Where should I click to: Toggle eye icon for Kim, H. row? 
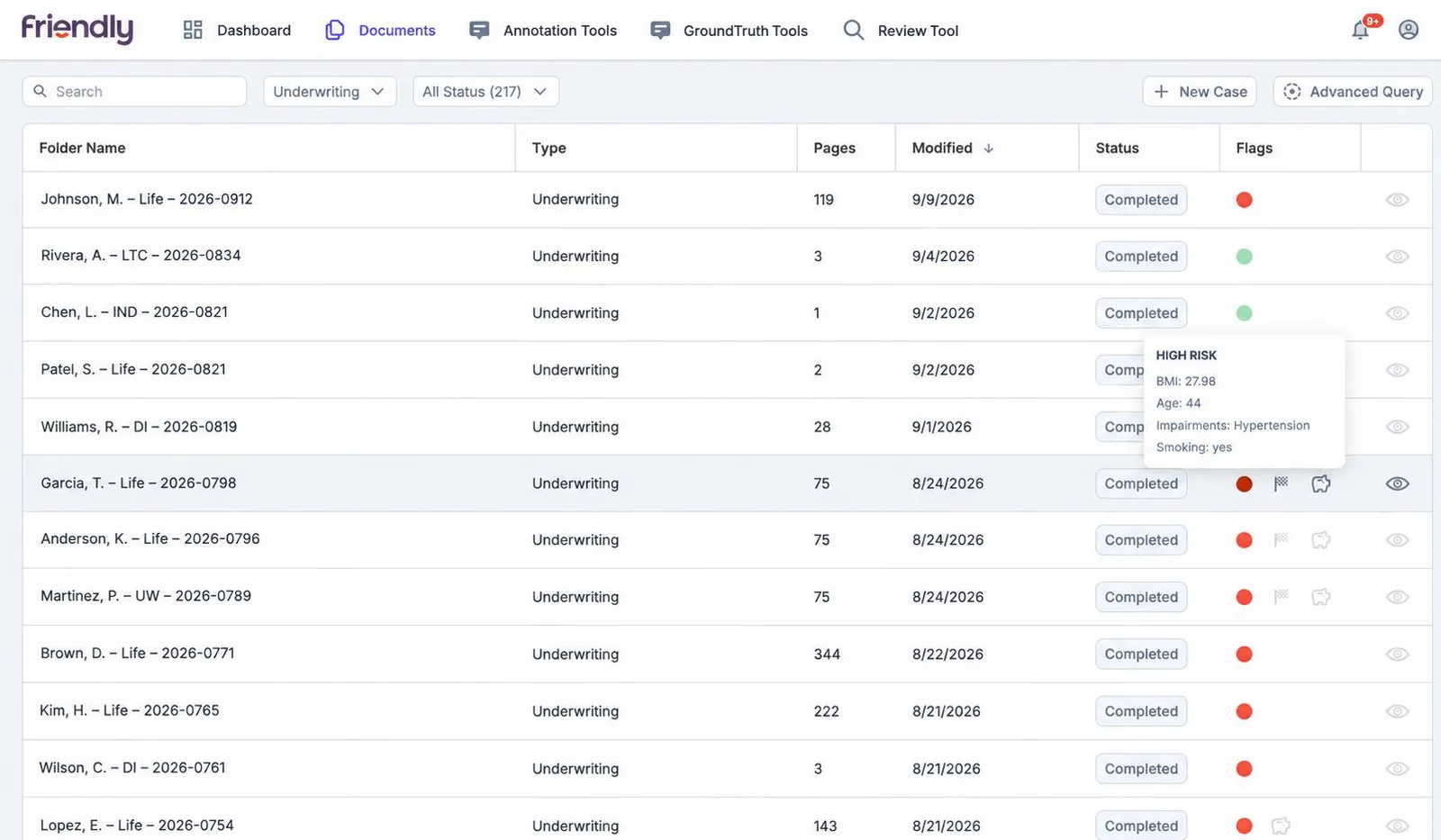tap(1397, 711)
